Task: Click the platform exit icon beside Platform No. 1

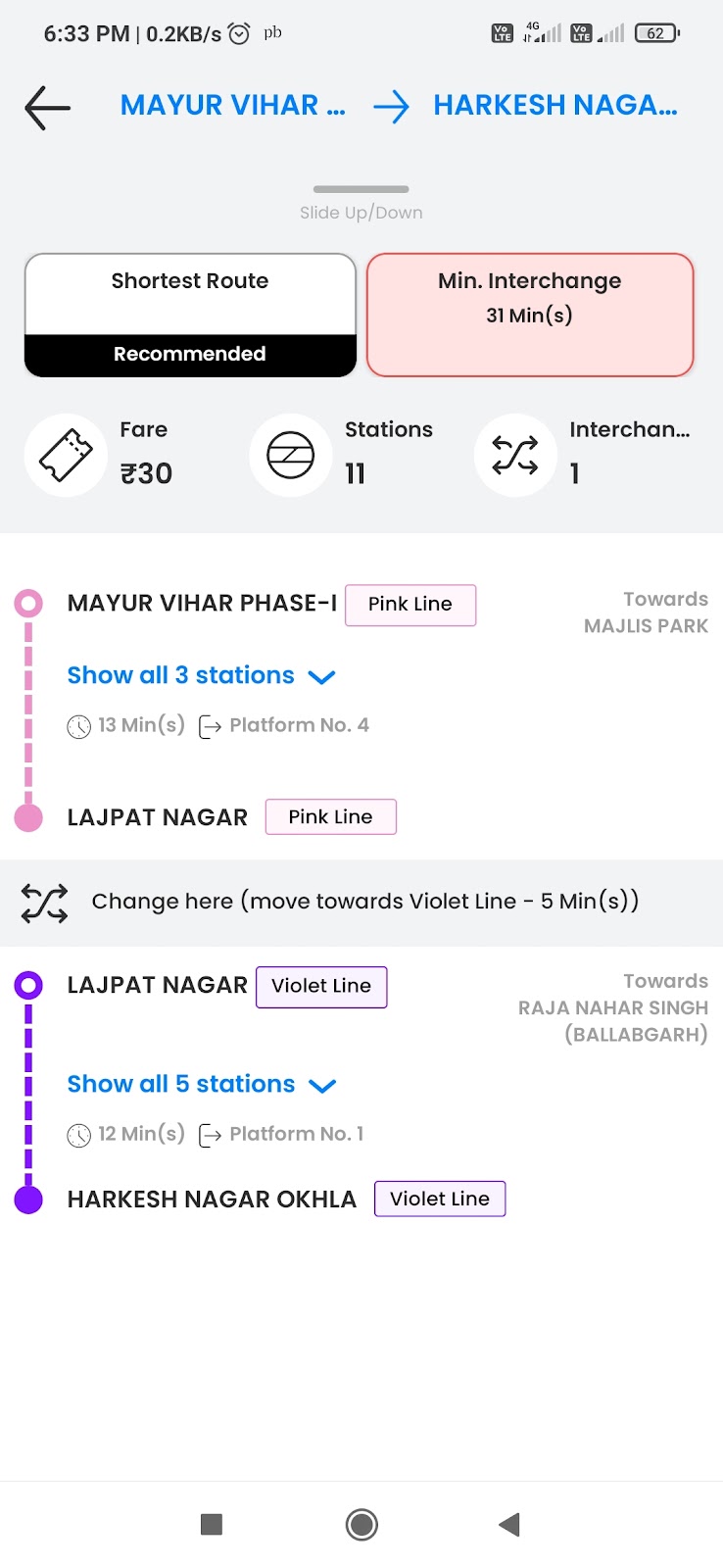Action: point(210,1135)
